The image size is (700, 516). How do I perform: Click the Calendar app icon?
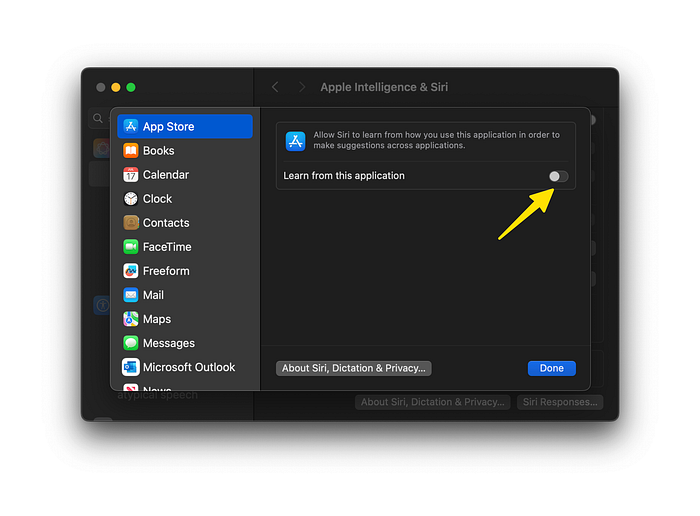tap(131, 175)
